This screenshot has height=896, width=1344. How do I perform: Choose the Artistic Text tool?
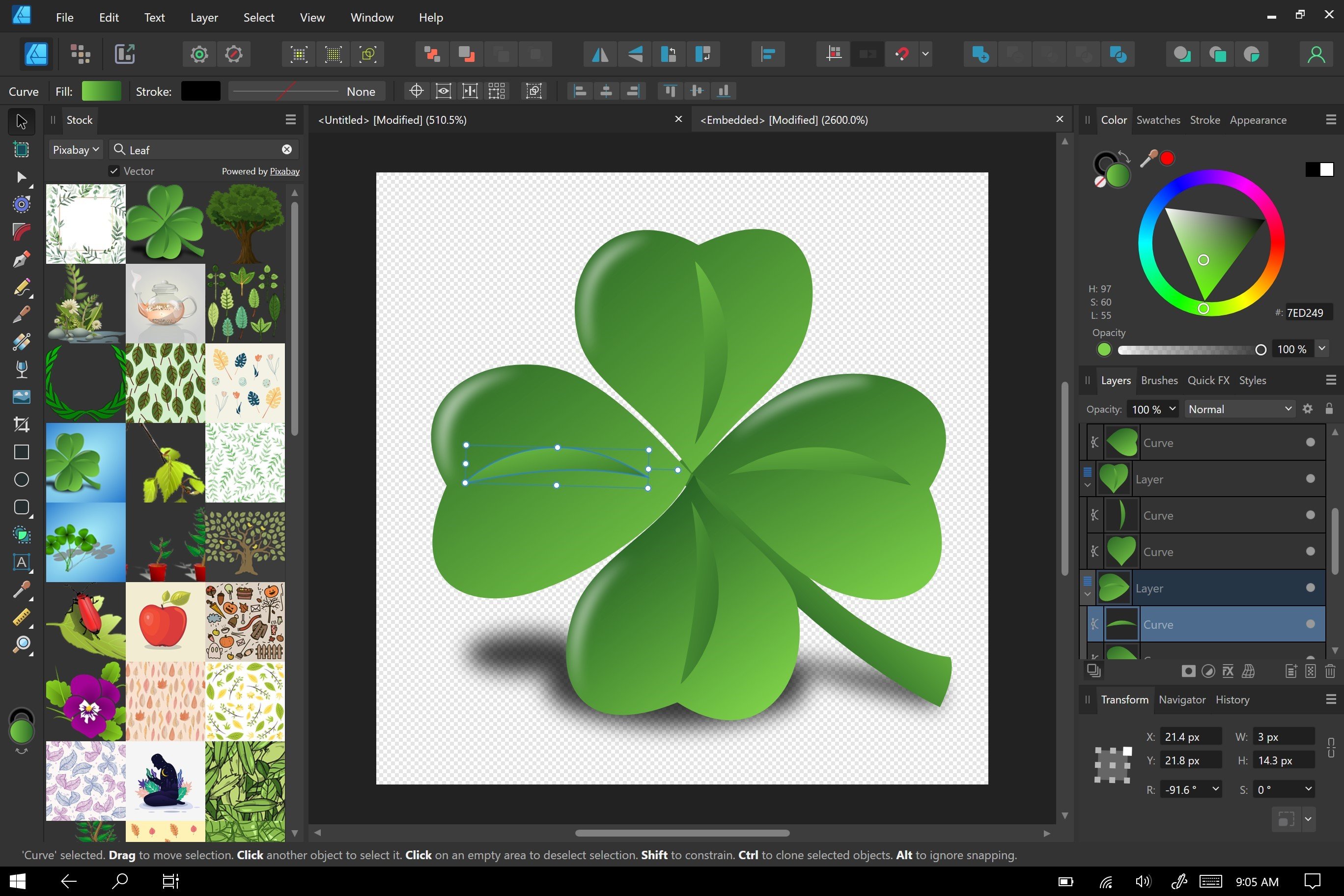(x=21, y=562)
